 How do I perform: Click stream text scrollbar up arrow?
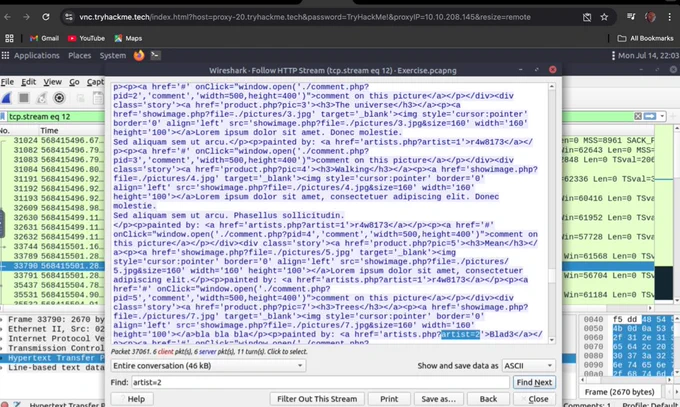pyautogui.click(x=552, y=87)
